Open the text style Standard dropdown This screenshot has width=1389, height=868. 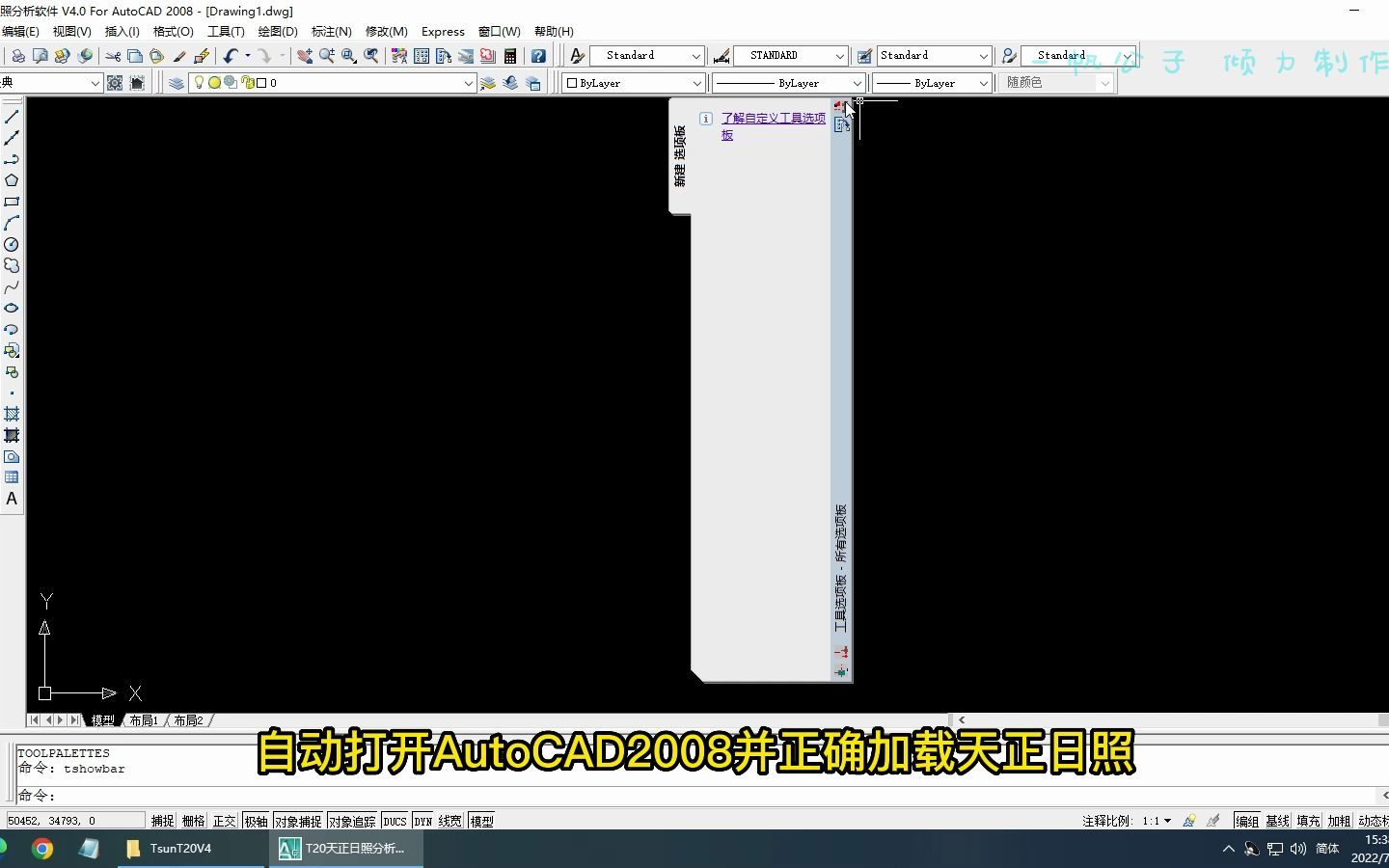(646, 56)
